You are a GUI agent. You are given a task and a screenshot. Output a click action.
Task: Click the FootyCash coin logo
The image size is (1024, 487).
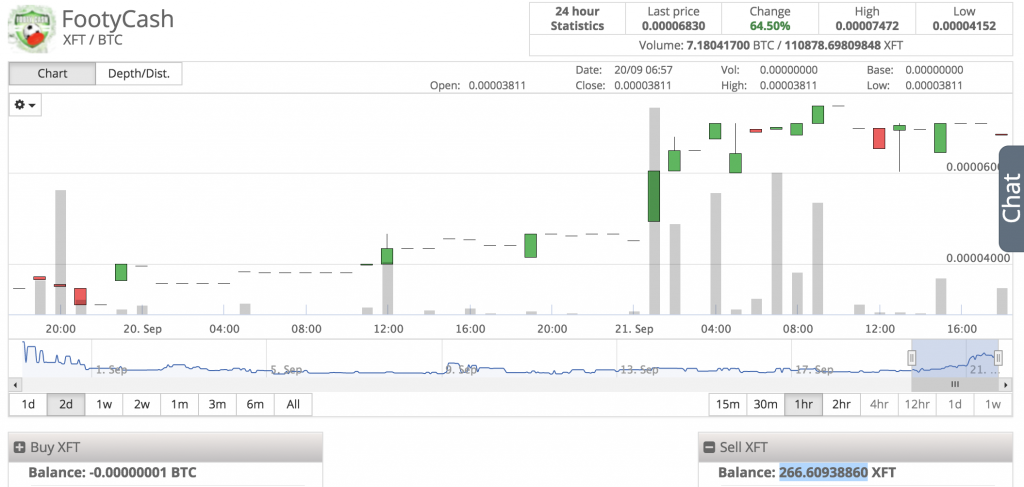tap(32, 29)
